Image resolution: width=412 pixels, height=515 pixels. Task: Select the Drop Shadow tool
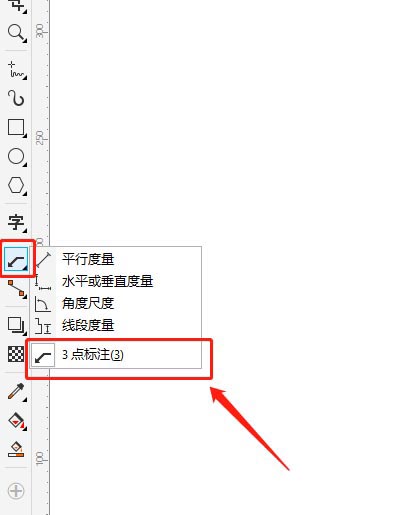click(x=16, y=325)
